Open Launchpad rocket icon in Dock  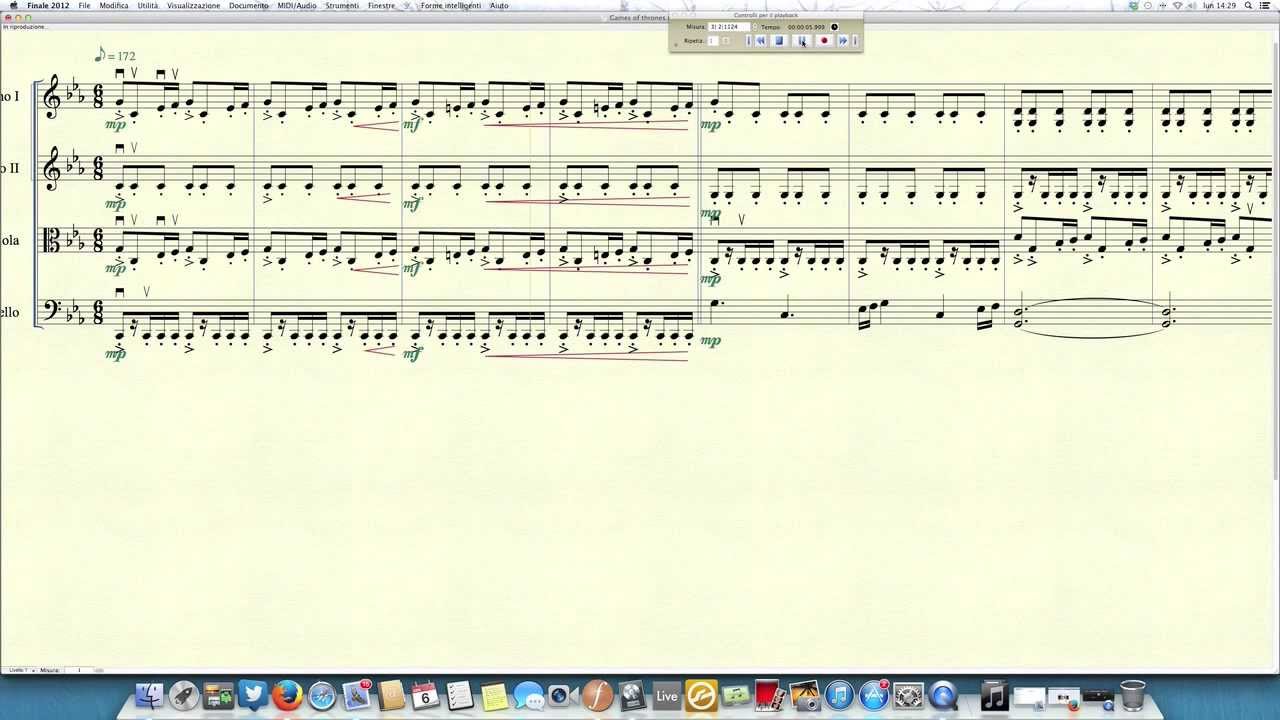click(x=184, y=695)
